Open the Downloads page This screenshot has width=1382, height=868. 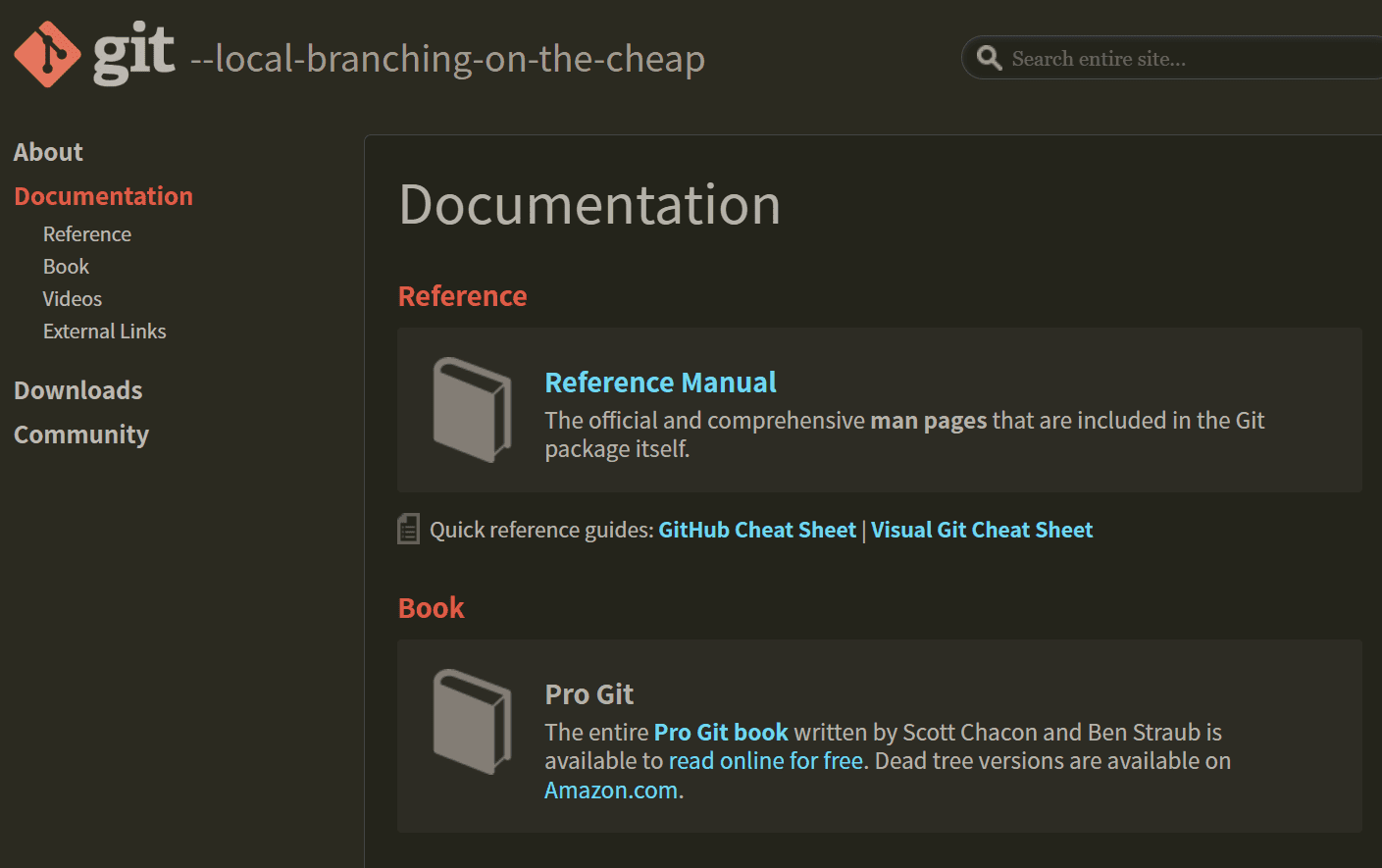(x=77, y=390)
